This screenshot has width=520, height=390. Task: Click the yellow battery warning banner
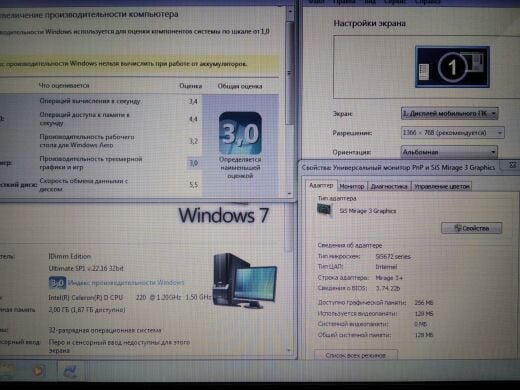[x=139, y=64]
